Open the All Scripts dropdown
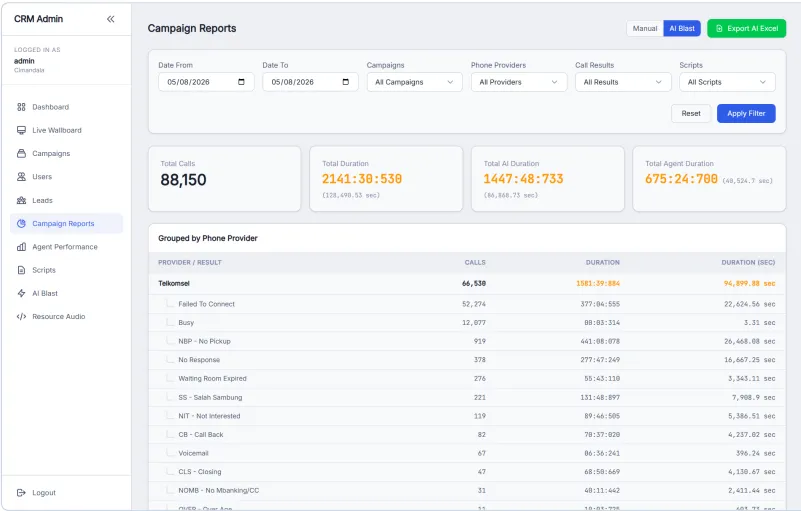Image resolution: width=801 pixels, height=511 pixels. coord(727,82)
